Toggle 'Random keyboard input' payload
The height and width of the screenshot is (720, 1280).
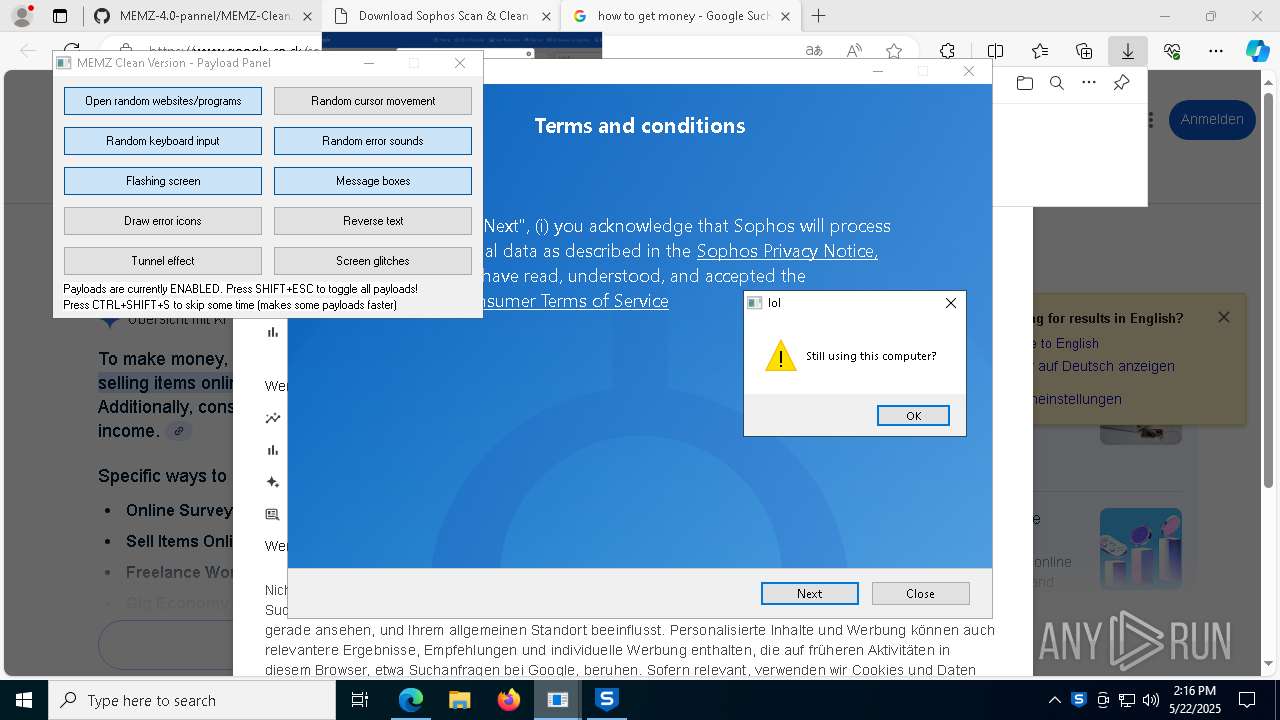163,141
